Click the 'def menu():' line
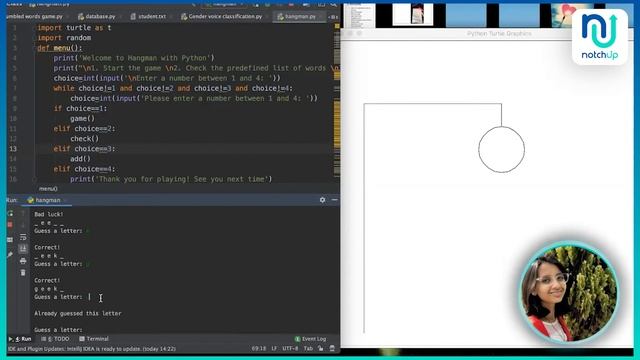 (60, 48)
